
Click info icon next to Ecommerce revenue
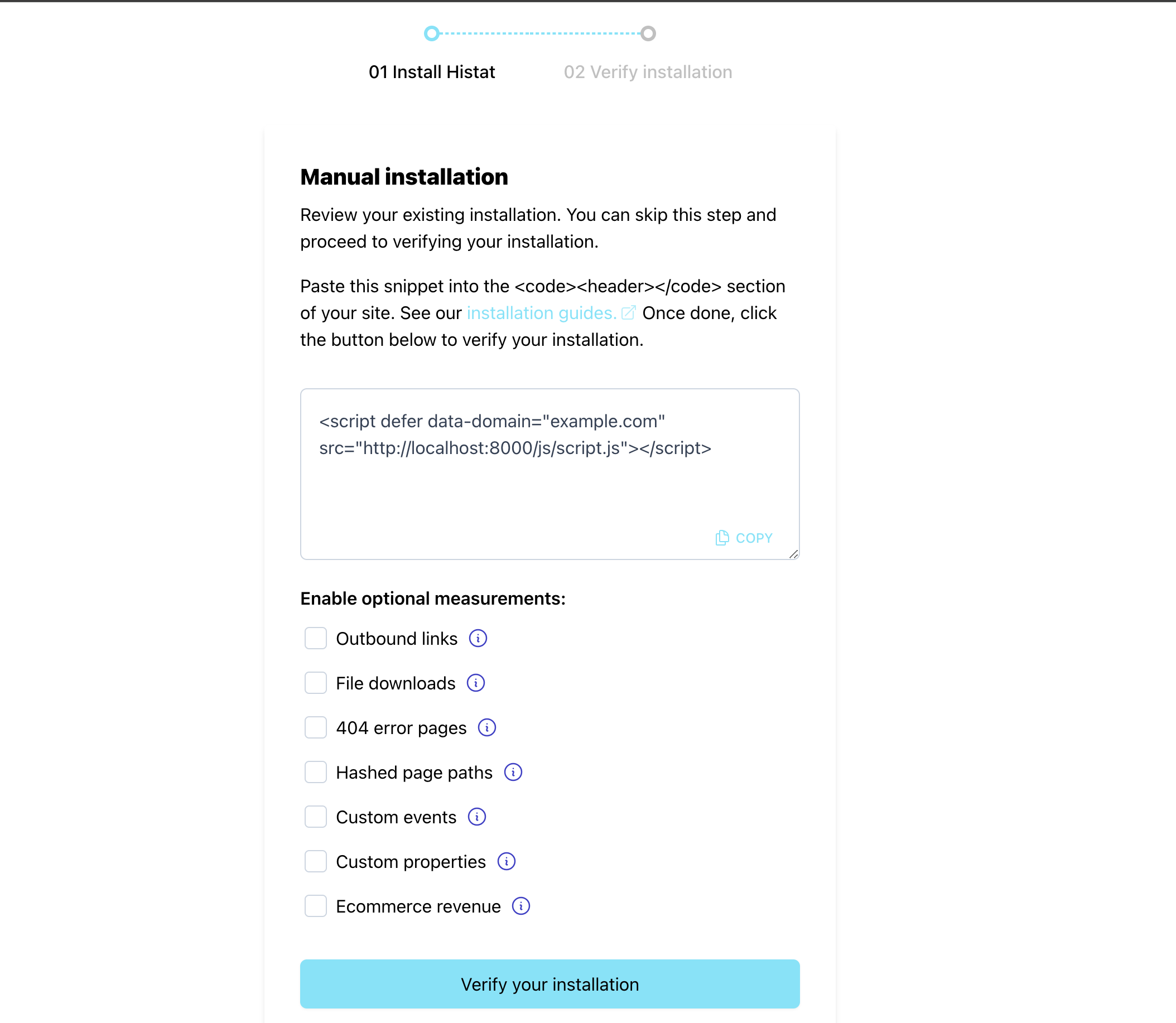521,907
